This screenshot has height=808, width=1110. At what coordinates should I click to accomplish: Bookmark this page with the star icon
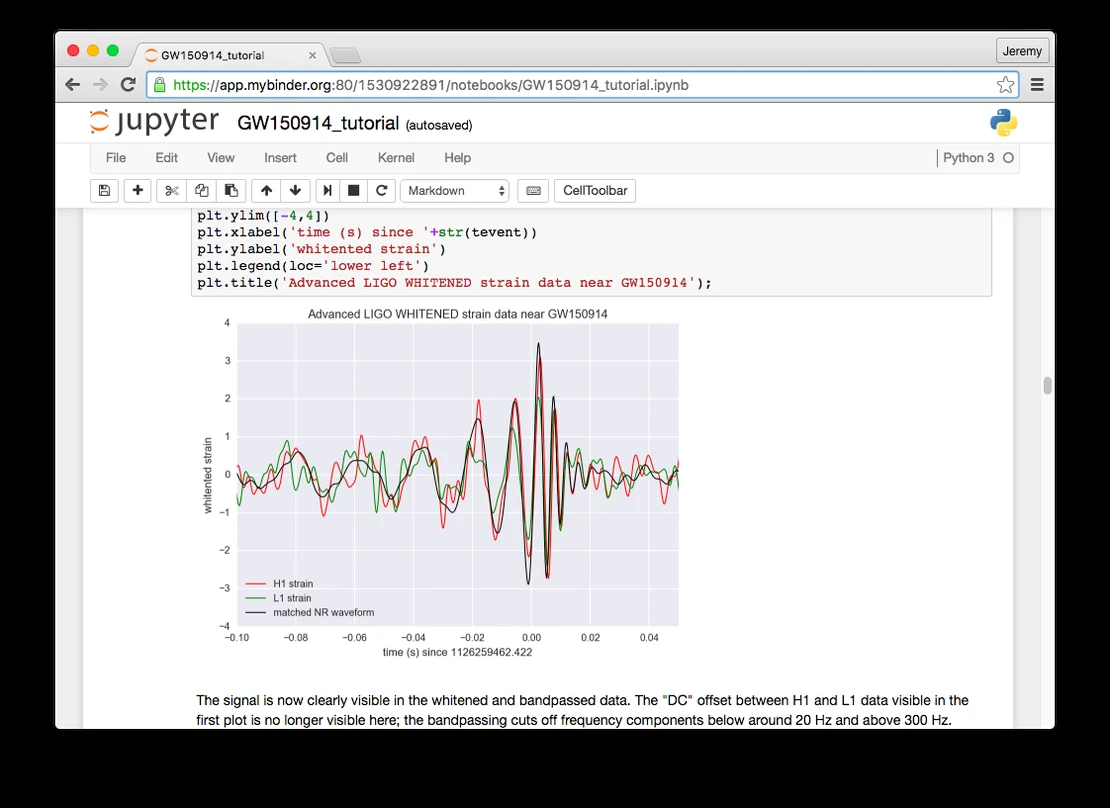click(x=1005, y=85)
